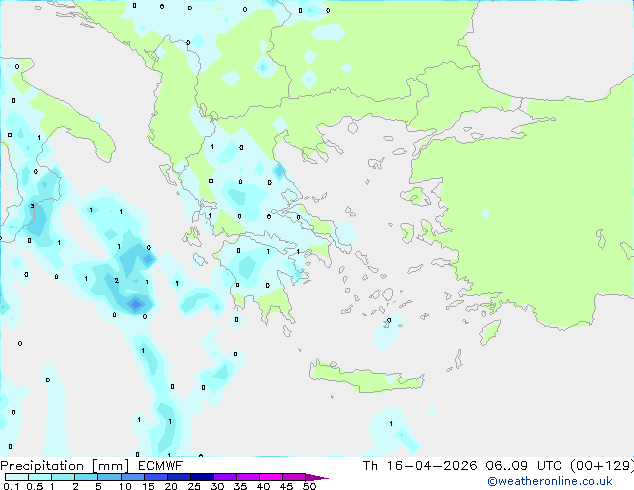Image resolution: width=634 pixels, height=490 pixels.
Task: Click the 25–30 mm legend color swatch
Action: coord(202,477)
